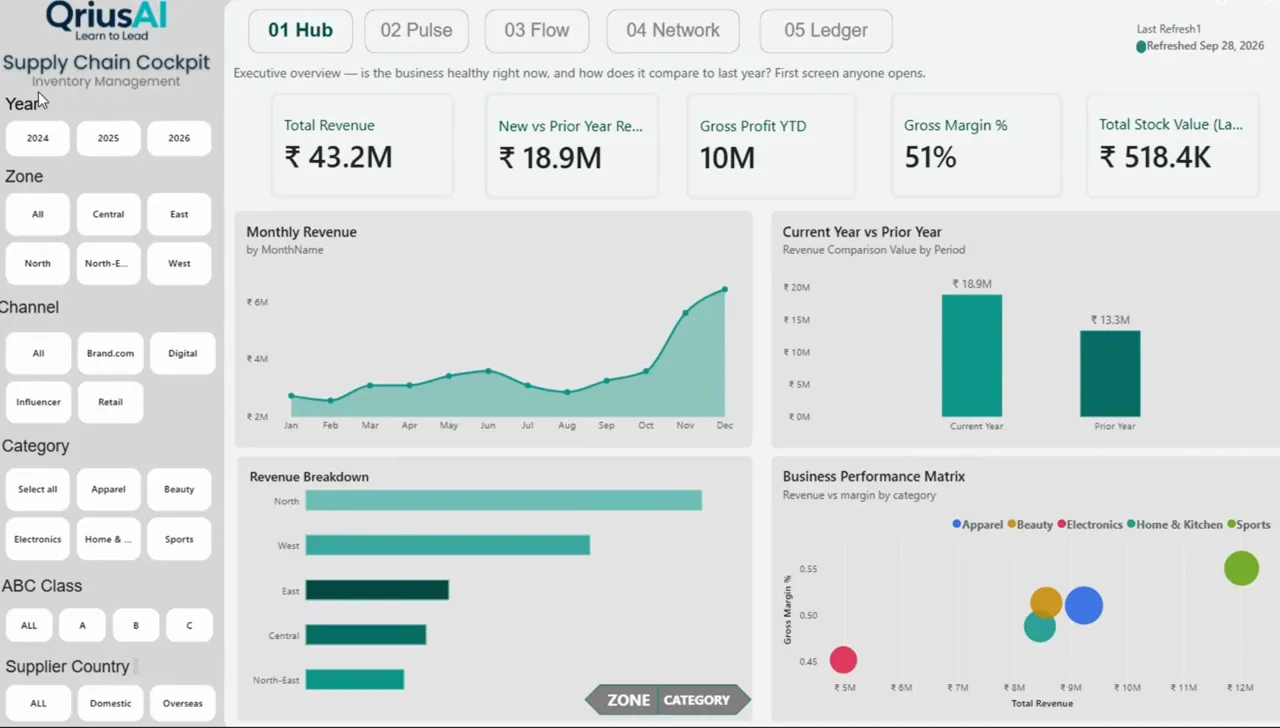Filter supplier country to Domestic
1280x728 pixels.
(x=110, y=703)
